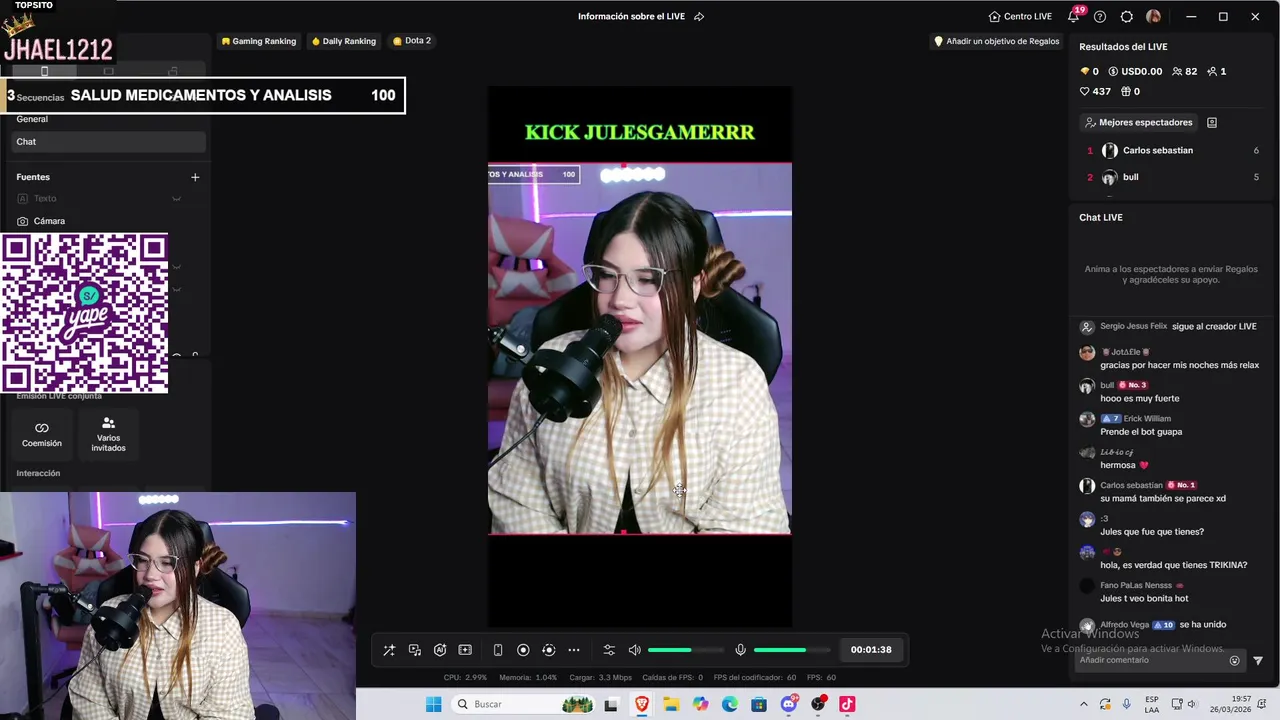The width and height of the screenshot is (1280, 720).
Task: Open the magic wand effects tool
Action: 389,650
